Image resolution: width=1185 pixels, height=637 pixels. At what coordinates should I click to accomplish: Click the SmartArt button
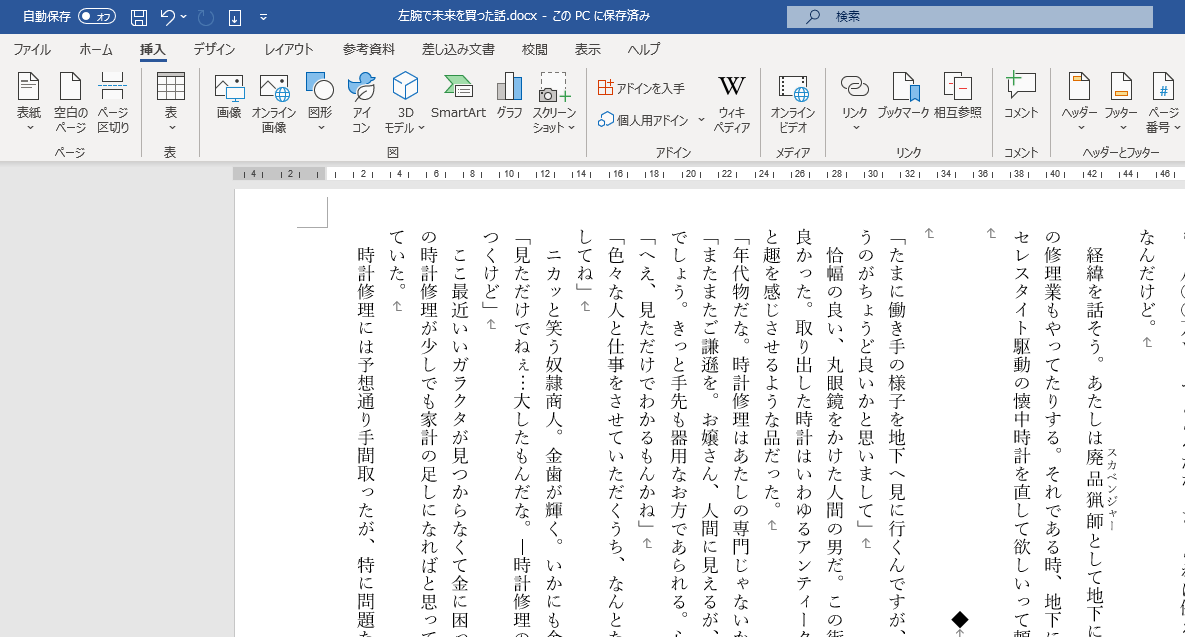(x=458, y=97)
